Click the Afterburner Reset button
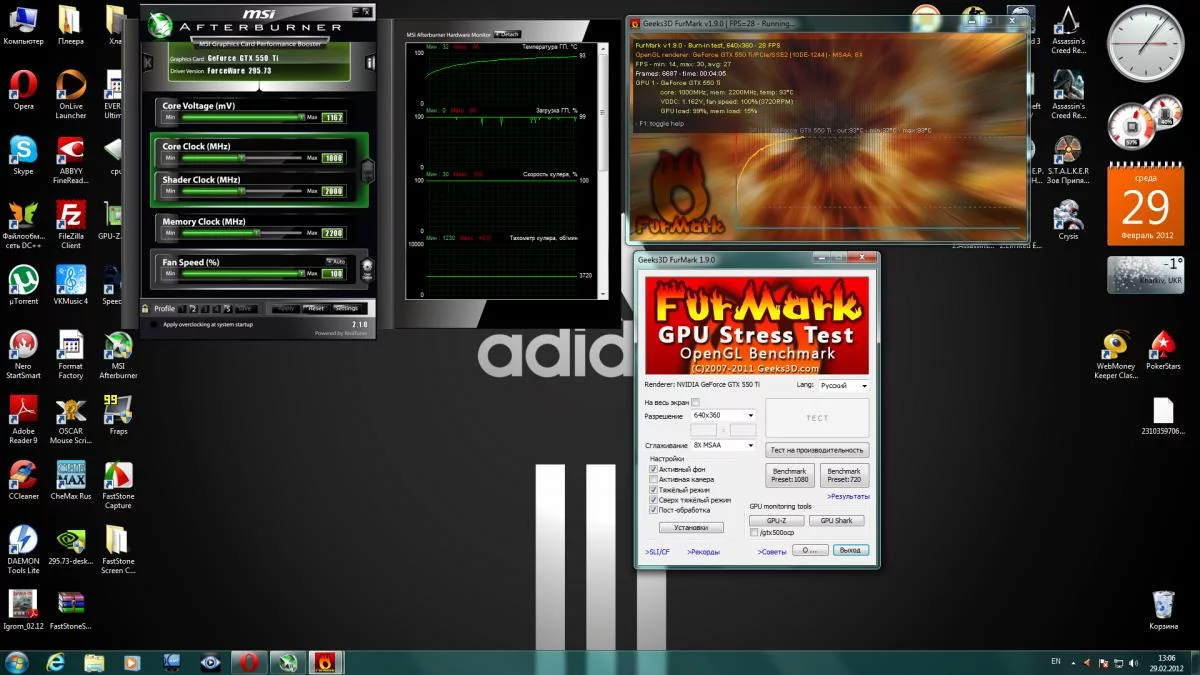This screenshot has height=675, width=1200. tap(316, 309)
